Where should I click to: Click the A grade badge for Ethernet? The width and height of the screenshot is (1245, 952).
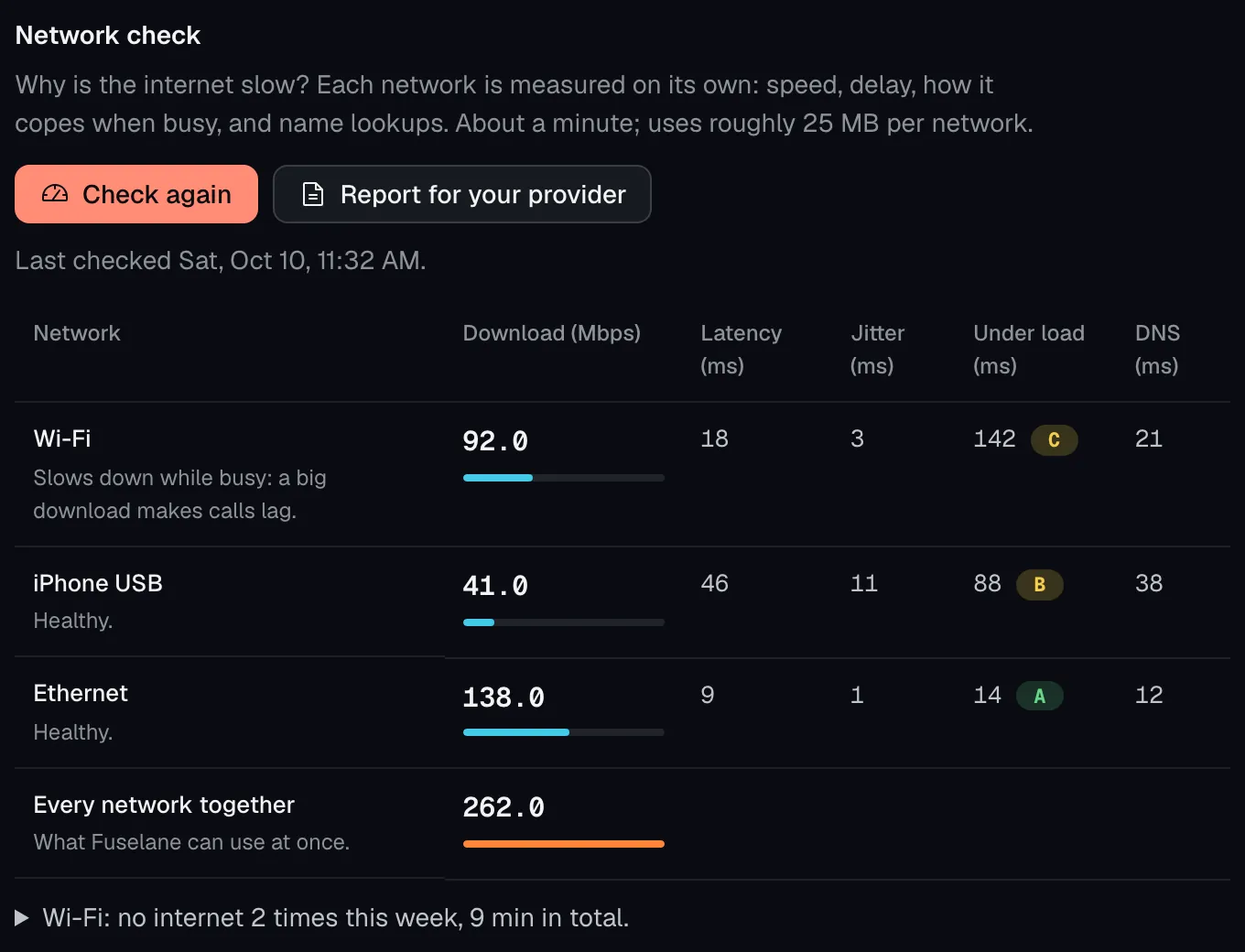[1039, 697]
